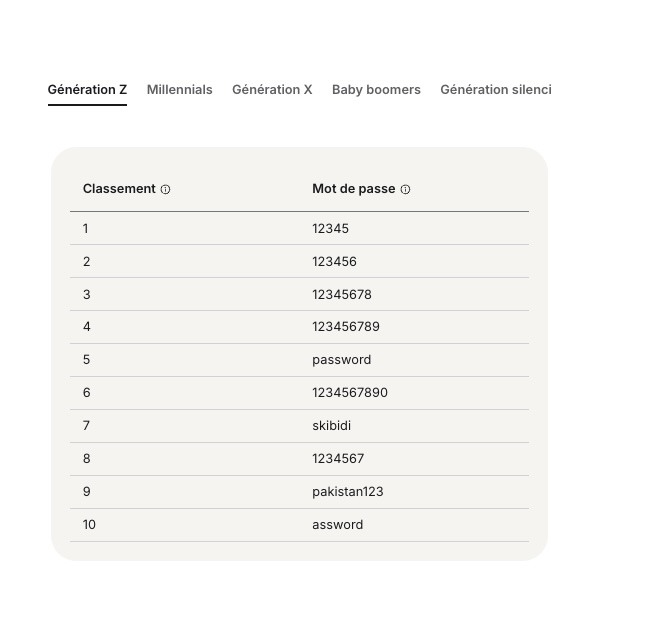The image size is (665, 627).
Task: Click the "1234567" password in row 8
Action: click(338, 459)
